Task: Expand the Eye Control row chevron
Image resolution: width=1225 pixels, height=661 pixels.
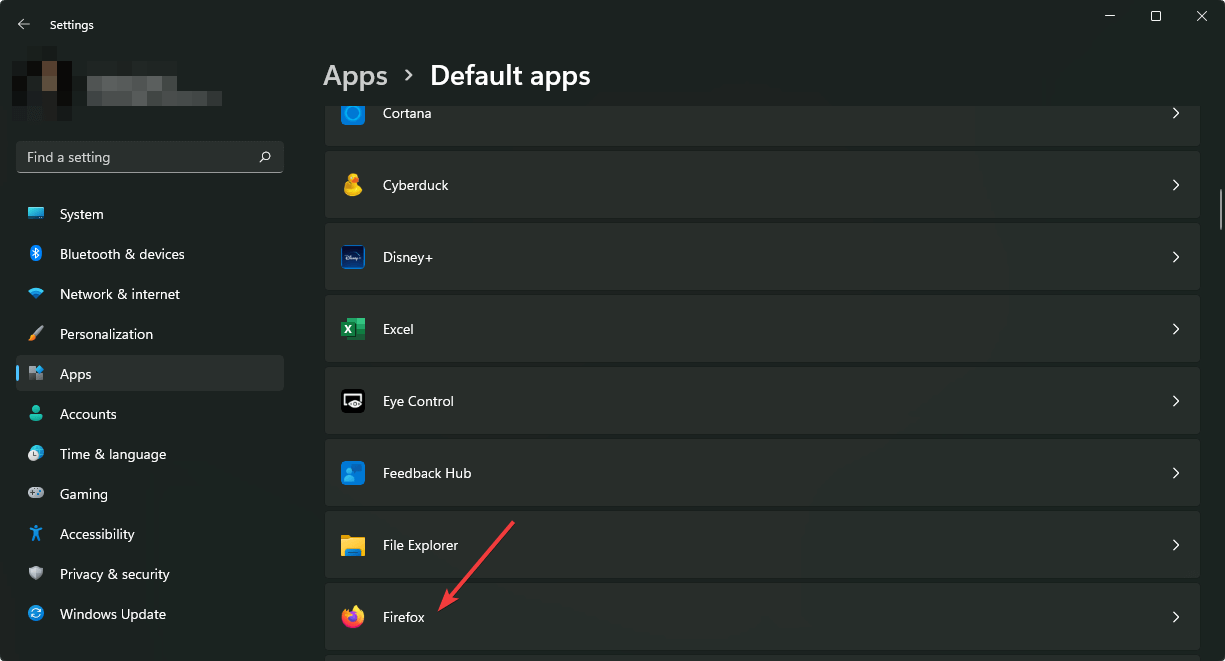Action: pos(1176,401)
